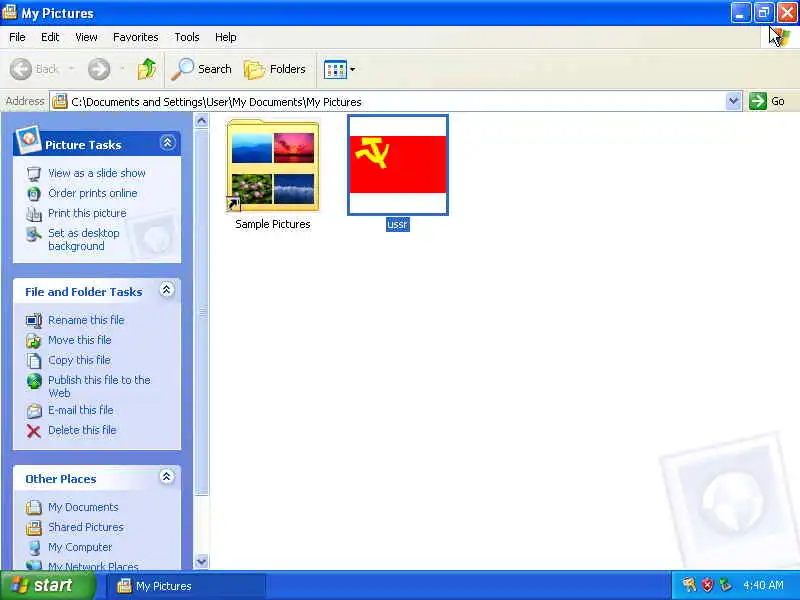Click the task pane scrollbar thumb

pos(202,311)
